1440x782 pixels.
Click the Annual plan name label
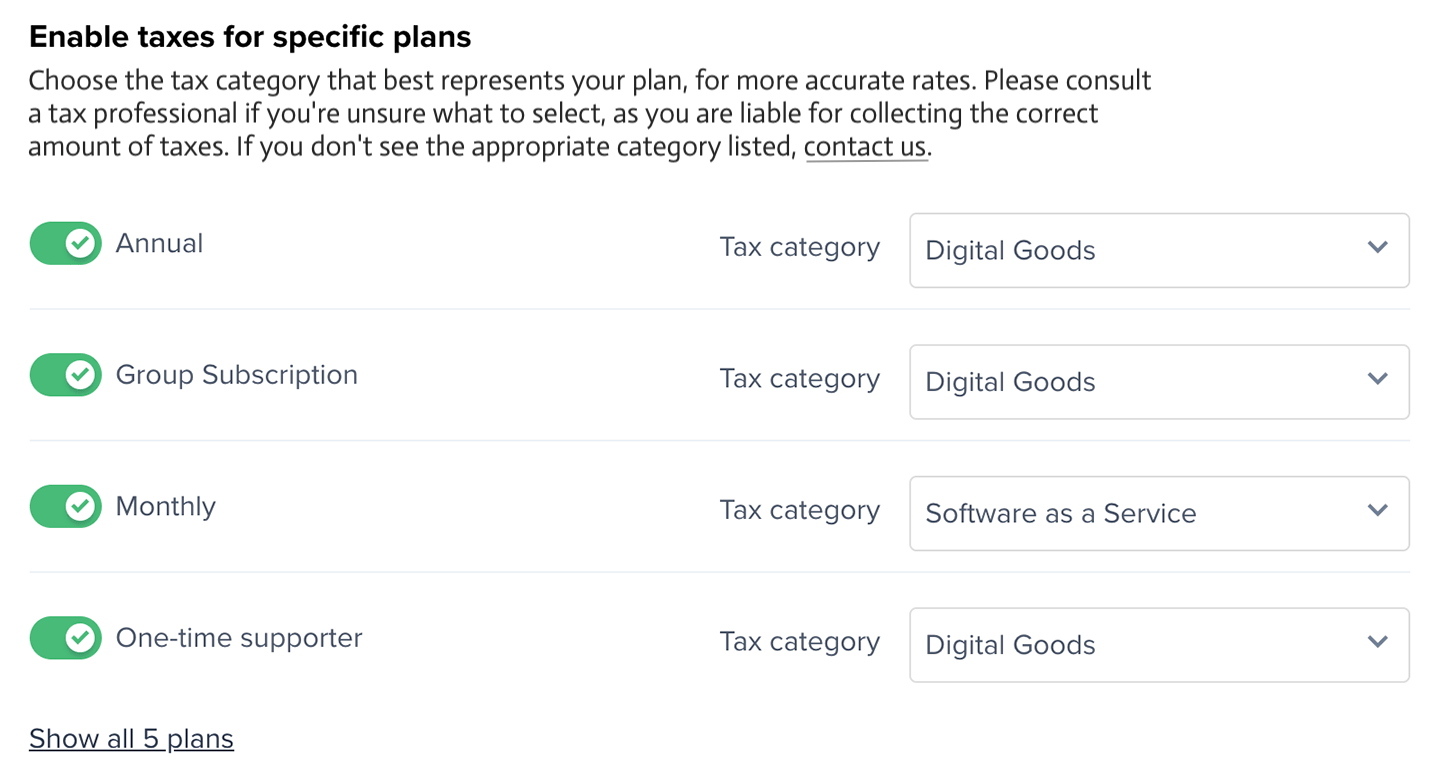click(x=159, y=244)
